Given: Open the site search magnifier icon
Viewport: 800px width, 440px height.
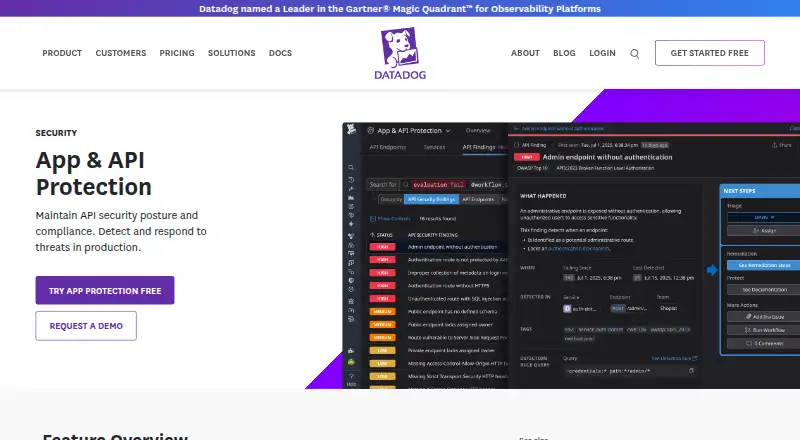Looking at the screenshot, I should [634, 54].
